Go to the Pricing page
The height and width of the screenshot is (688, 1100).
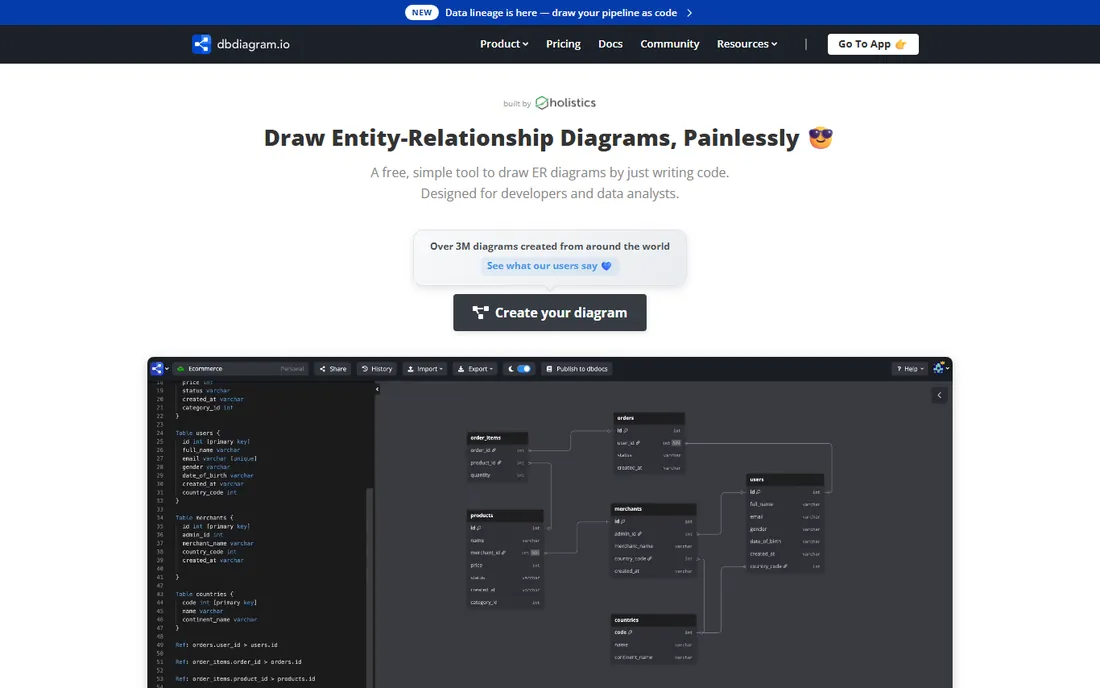563,44
